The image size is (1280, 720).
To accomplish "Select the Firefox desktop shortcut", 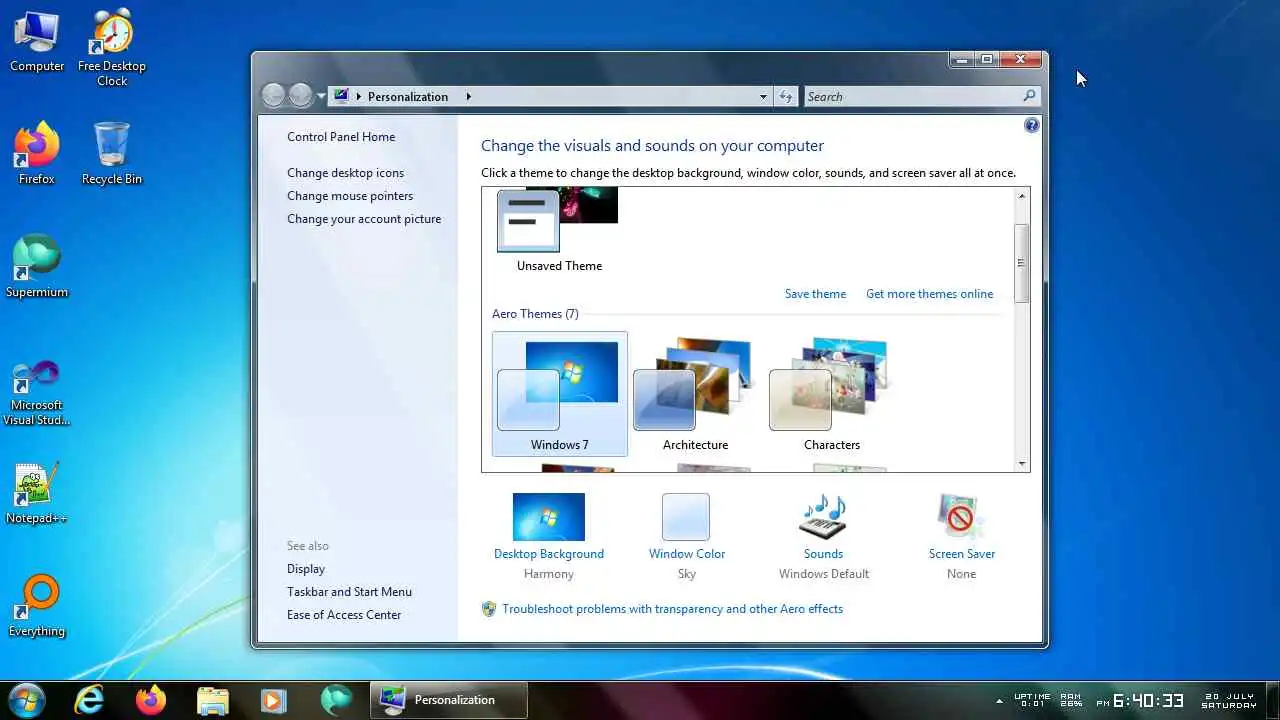I will tap(37, 154).
